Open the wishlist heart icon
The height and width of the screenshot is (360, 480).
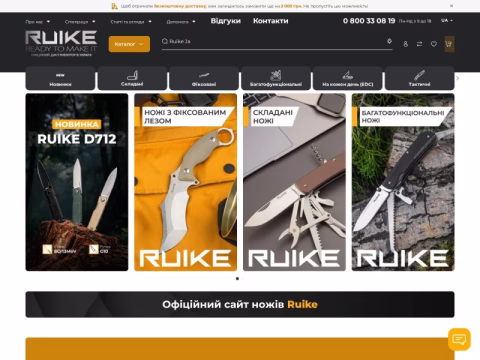434,44
